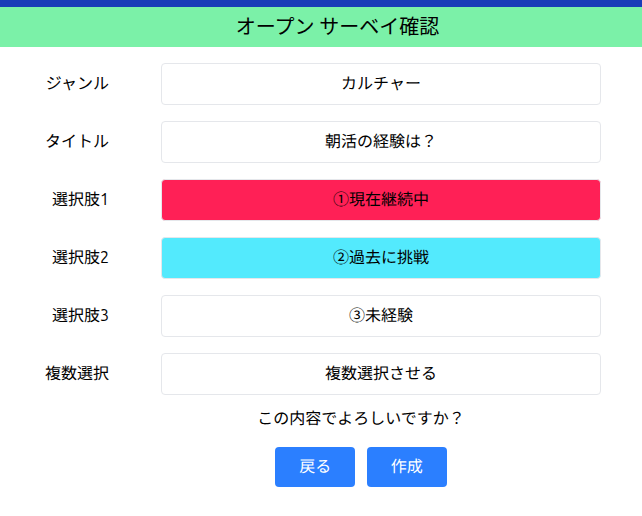Click the 作成 button
Viewport: 642px width, 516px height.
coord(406,467)
